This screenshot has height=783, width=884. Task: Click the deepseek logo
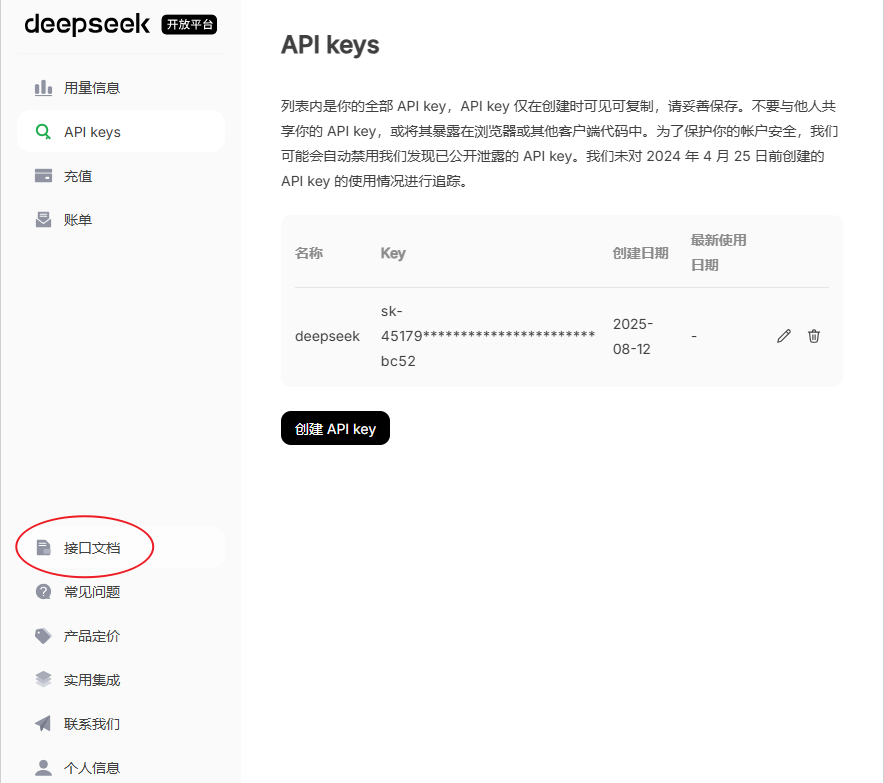click(x=87, y=25)
